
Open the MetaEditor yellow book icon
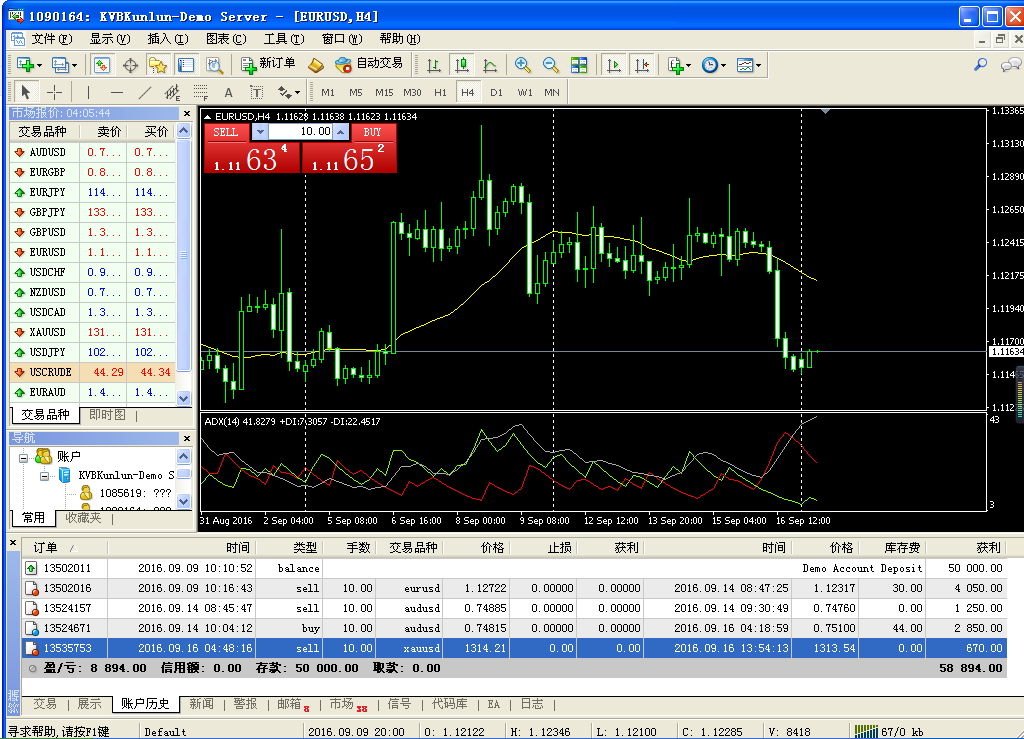(316, 65)
